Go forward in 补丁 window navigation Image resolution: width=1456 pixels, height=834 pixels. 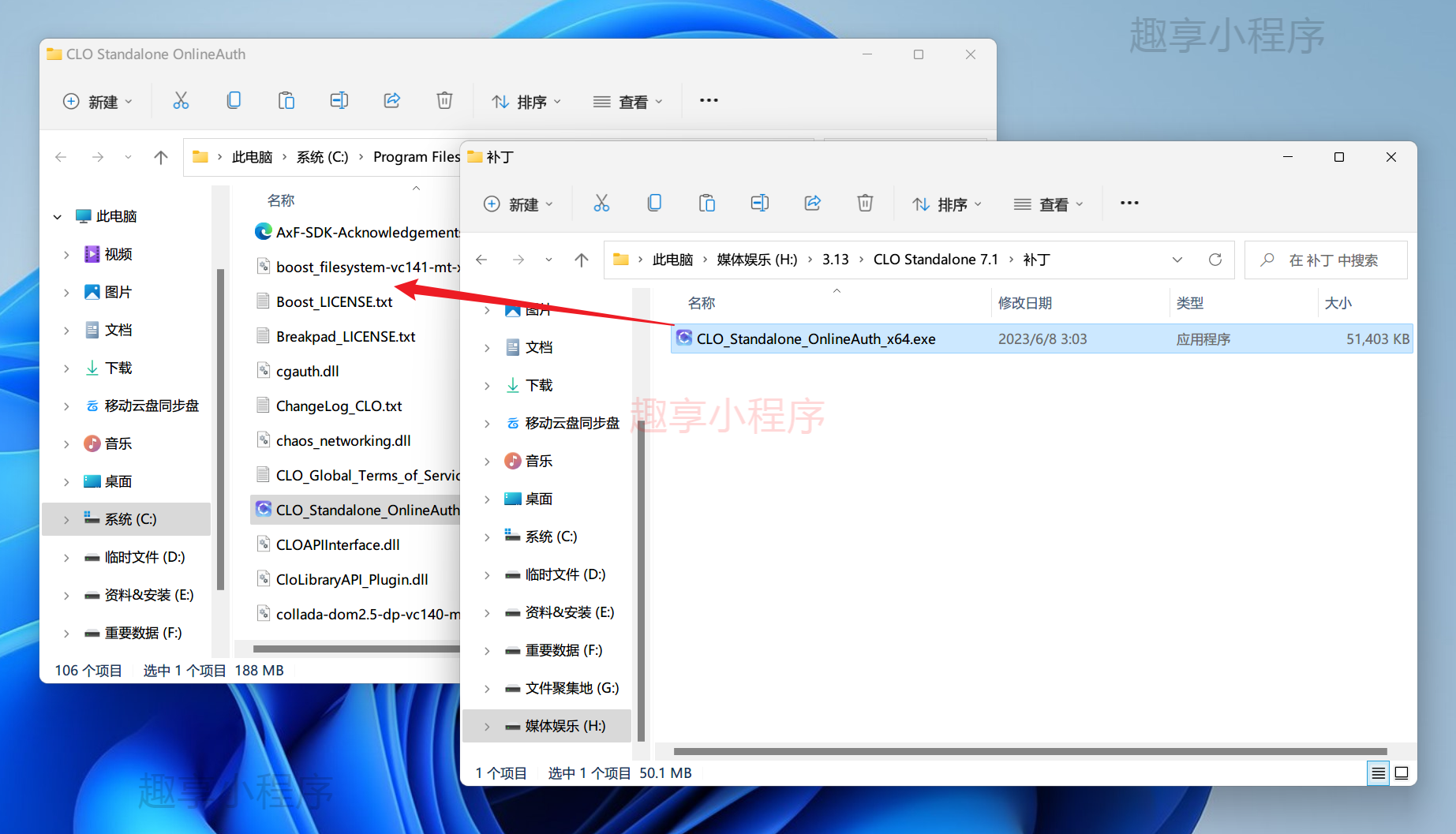pyautogui.click(x=518, y=260)
